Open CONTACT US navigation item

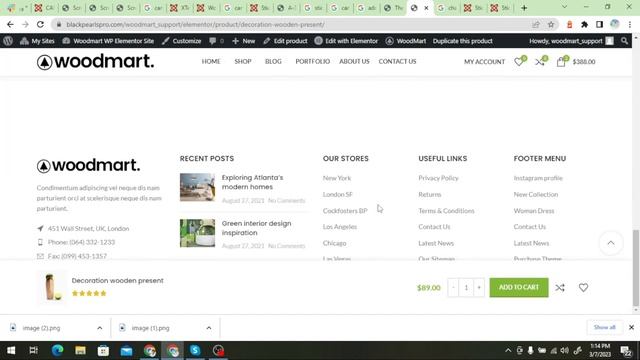click(x=397, y=61)
